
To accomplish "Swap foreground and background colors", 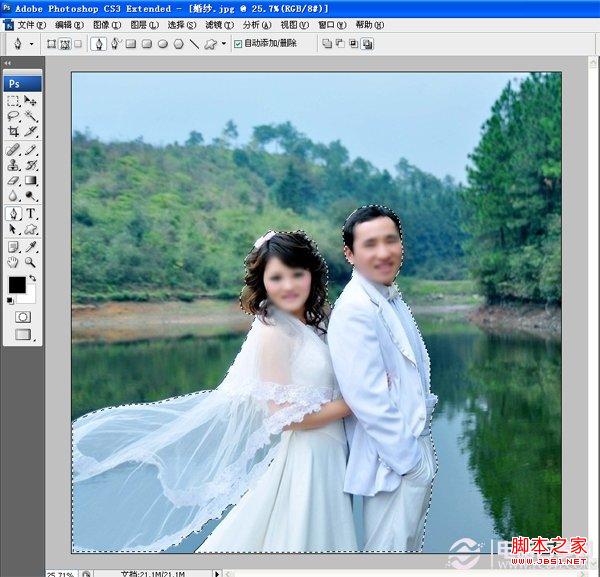I will point(33,278).
